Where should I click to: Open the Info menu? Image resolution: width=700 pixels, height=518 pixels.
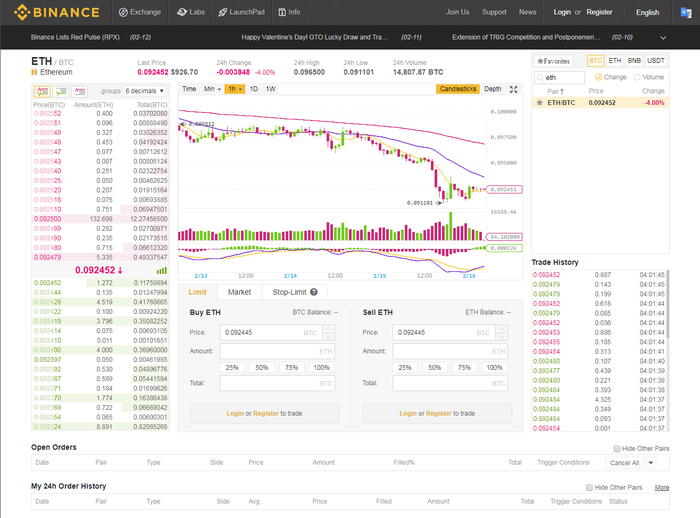tap(289, 12)
